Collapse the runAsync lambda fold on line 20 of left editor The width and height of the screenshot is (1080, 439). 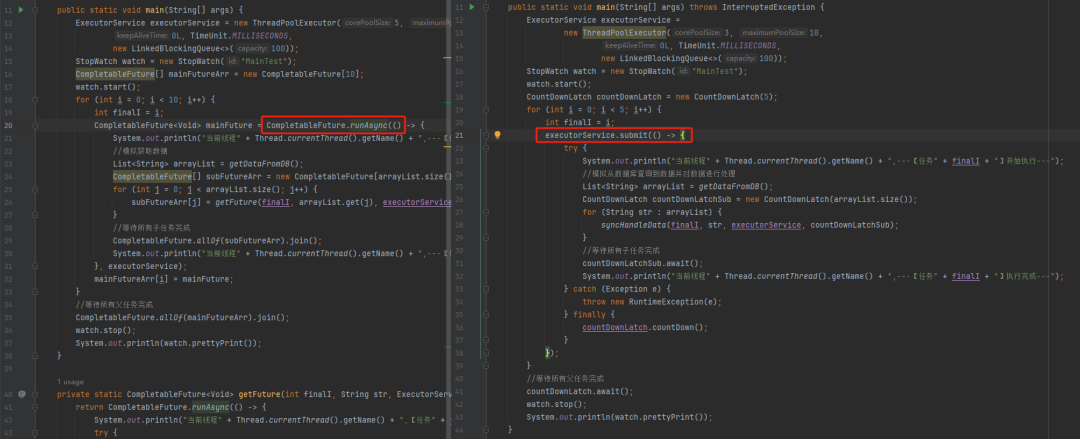pyautogui.click(x=35, y=125)
